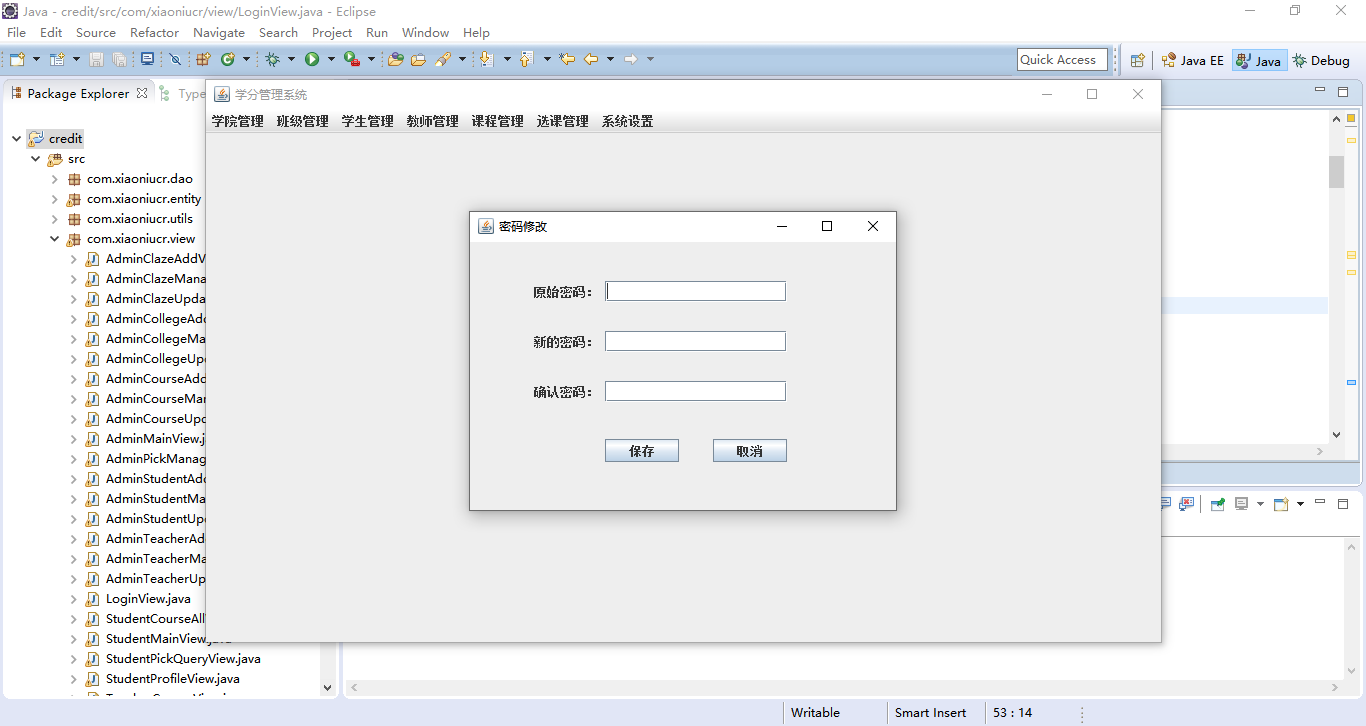The image size is (1366, 726).
Task: Expand the com.xiaoniucr.dao package
Action: point(55,179)
